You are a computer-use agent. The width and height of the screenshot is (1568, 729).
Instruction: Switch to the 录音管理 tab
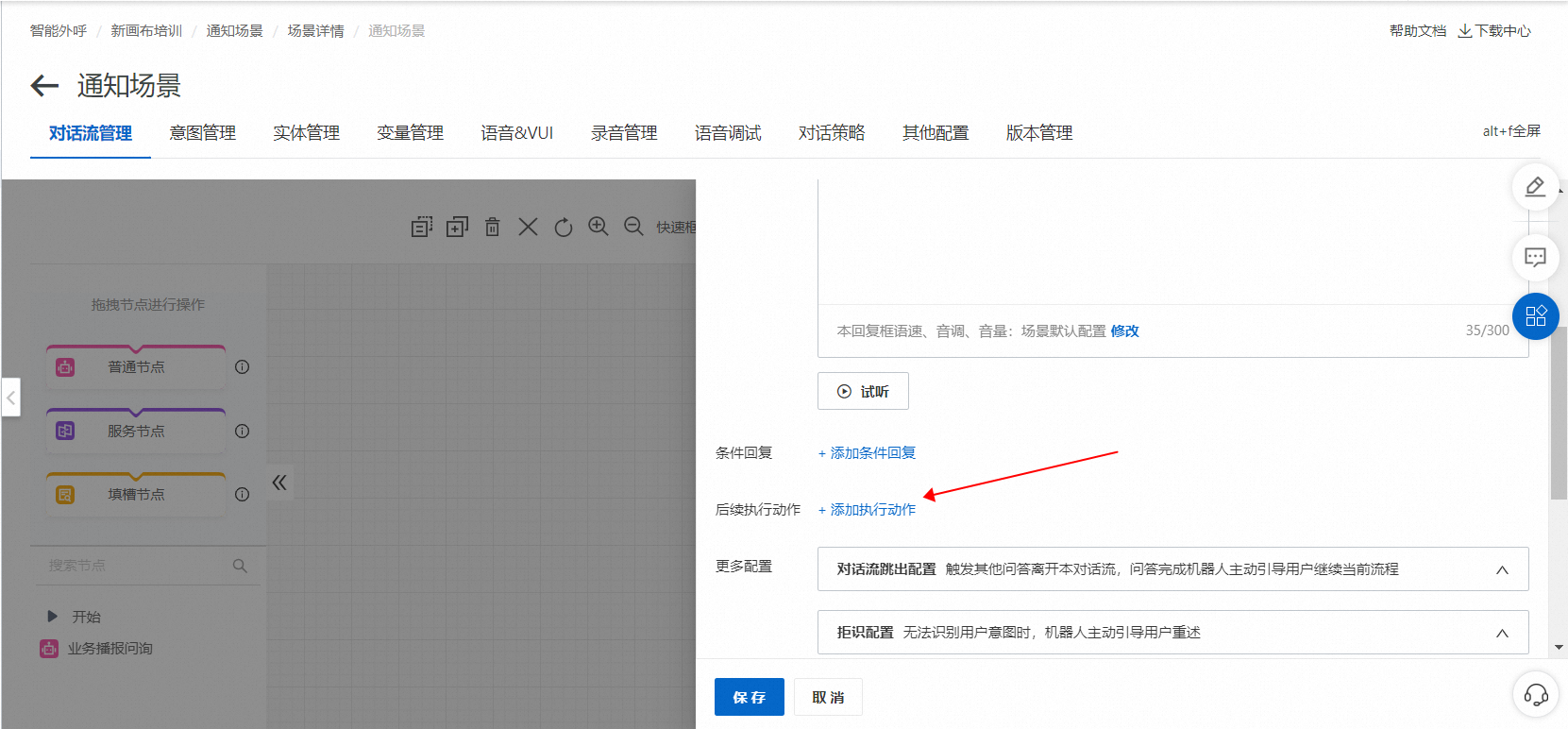(624, 133)
